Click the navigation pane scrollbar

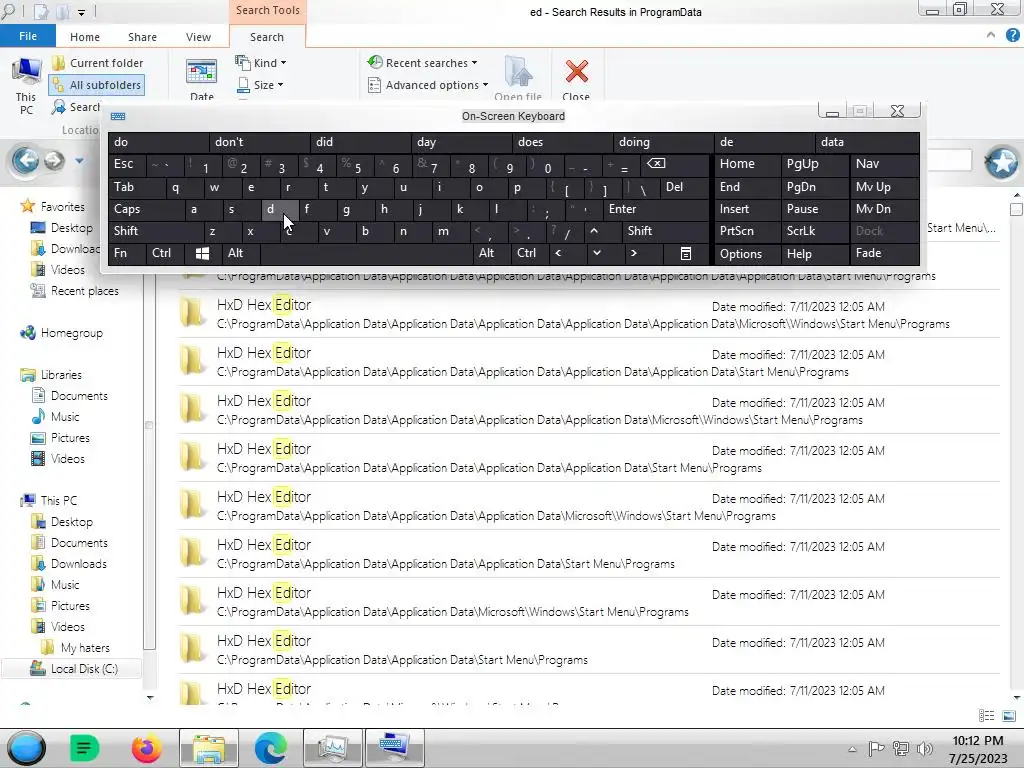[149, 424]
